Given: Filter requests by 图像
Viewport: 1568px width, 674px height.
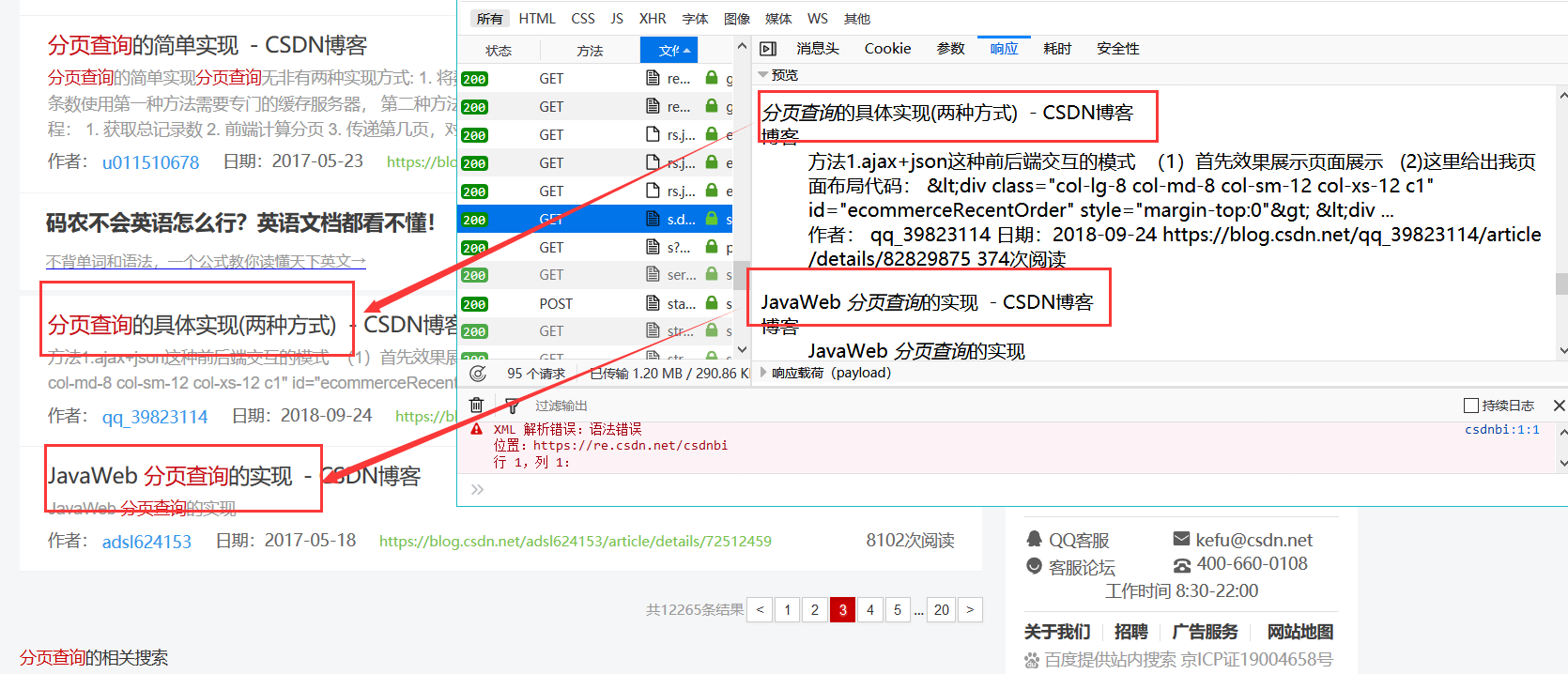Looking at the screenshot, I should coord(737,19).
